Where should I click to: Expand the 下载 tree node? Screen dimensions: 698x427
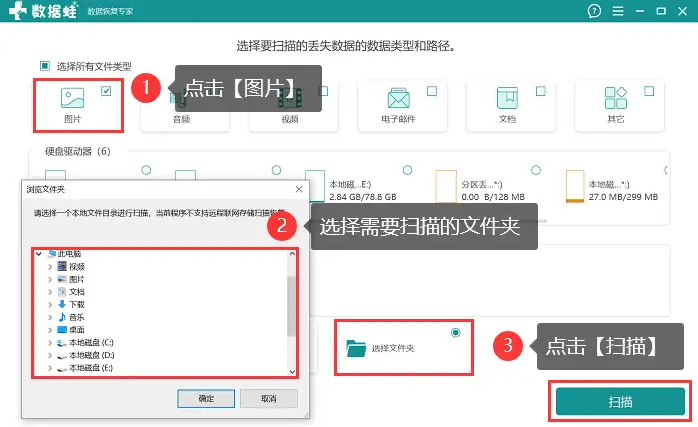click(x=50, y=305)
